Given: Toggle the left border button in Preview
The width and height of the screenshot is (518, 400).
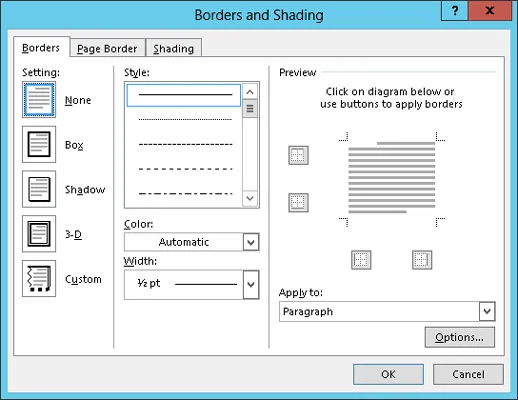Looking at the screenshot, I should click(x=361, y=260).
